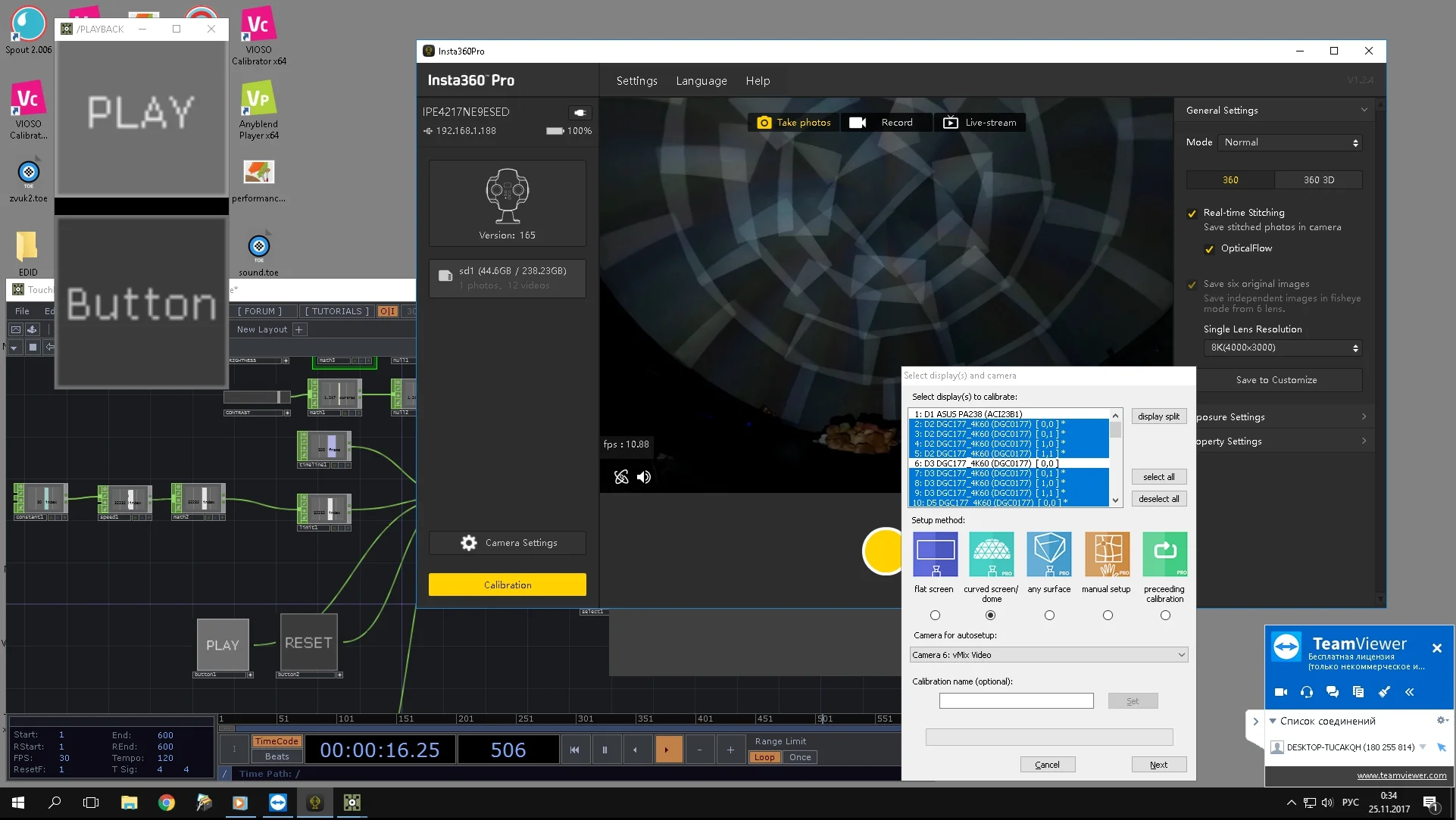This screenshot has height=820, width=1456.
Task: Open Insta360Pro Language menu
Action: [x=701, y=81]
